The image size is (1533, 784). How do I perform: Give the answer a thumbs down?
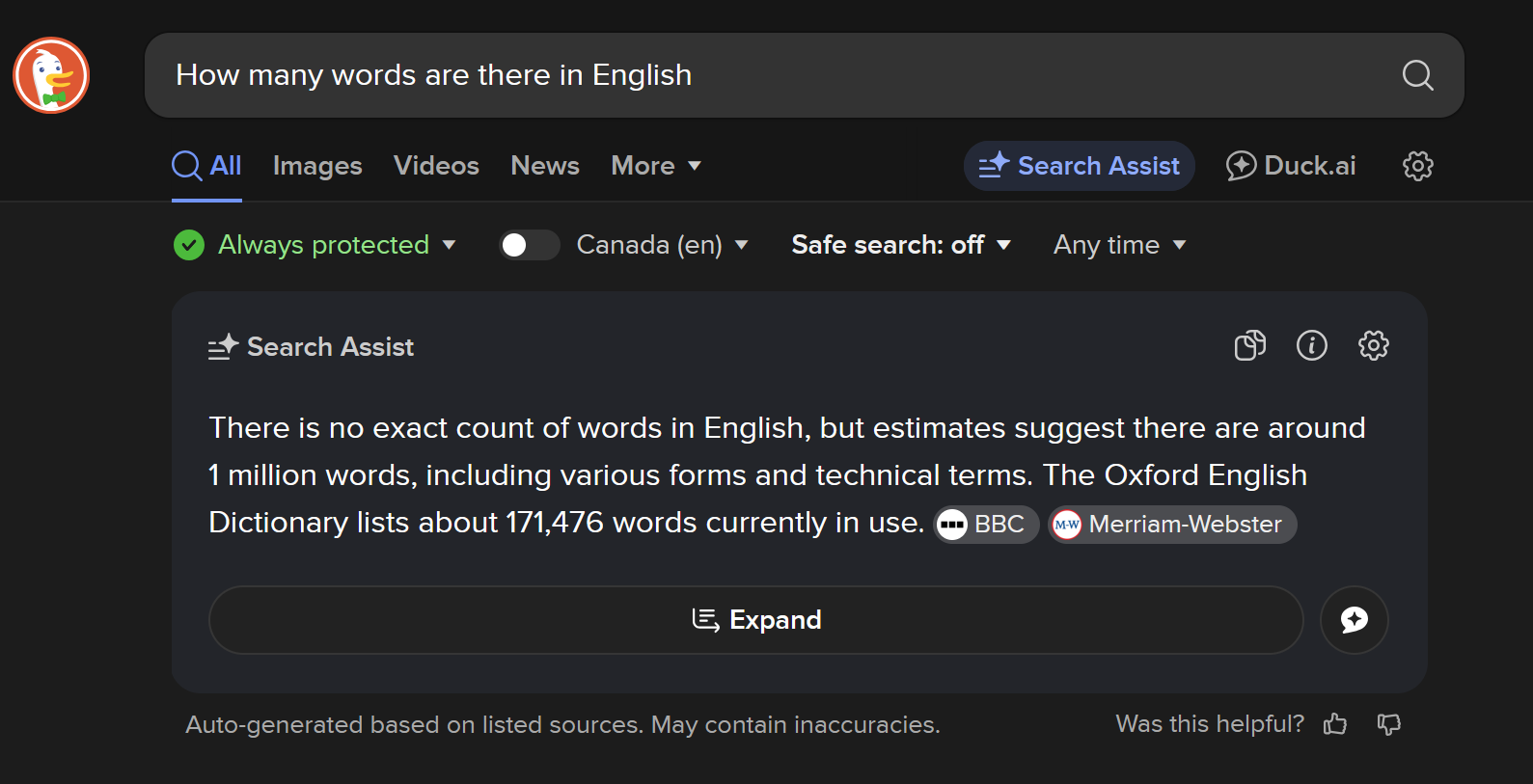pos(1389,724)
